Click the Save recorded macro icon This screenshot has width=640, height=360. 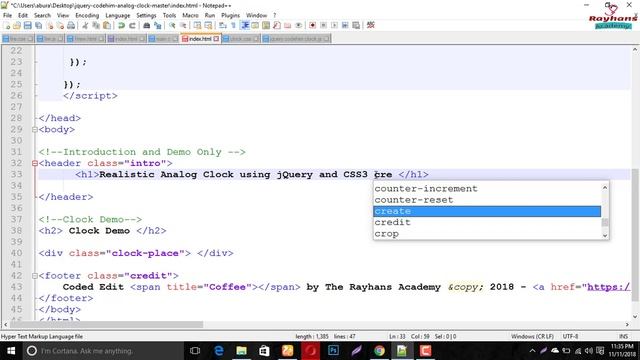(x=356, y=25)
